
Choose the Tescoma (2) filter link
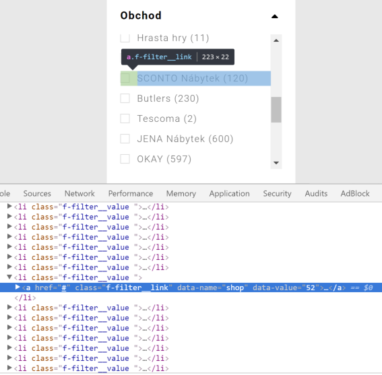[x=167, y=119]
